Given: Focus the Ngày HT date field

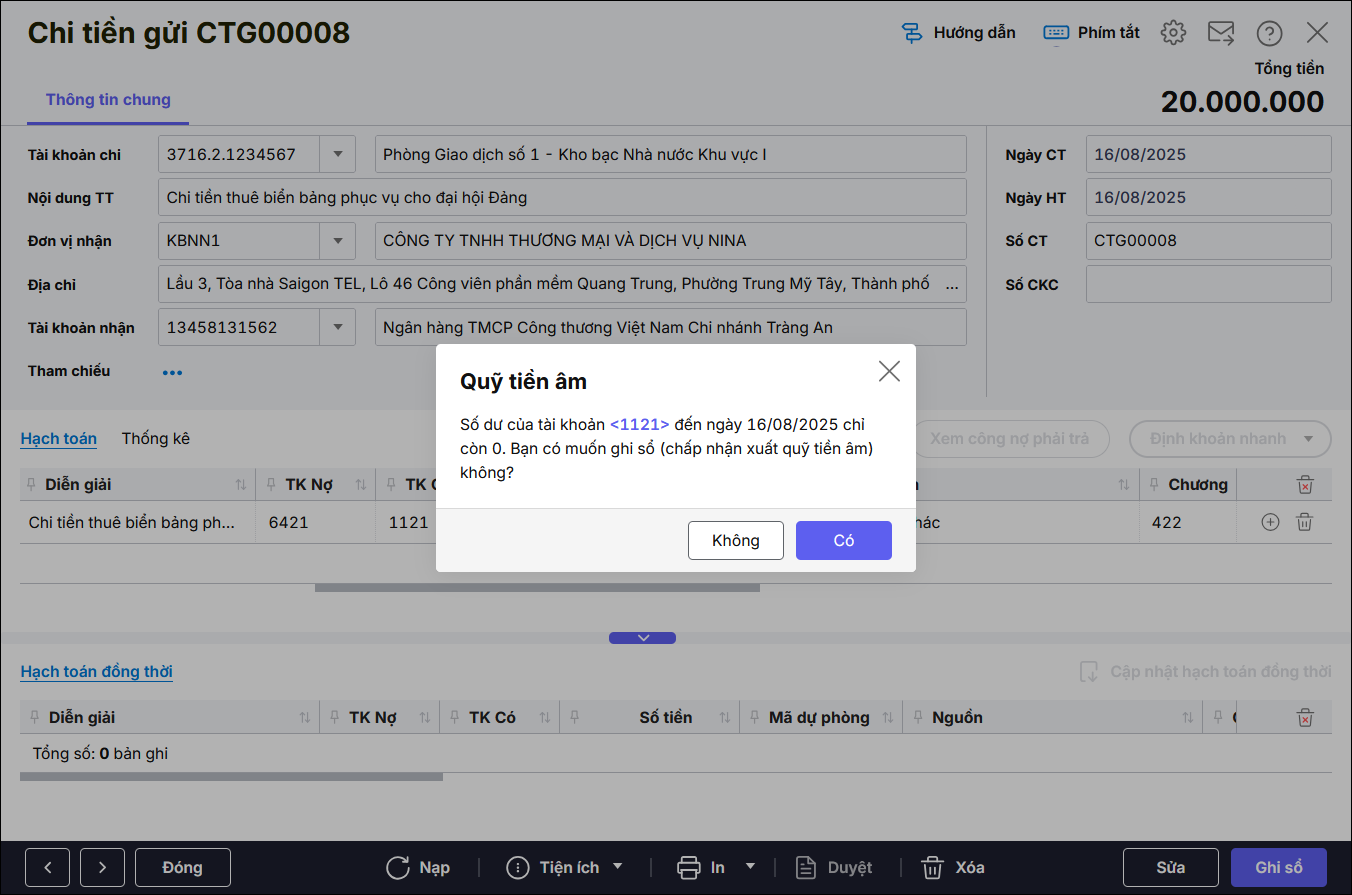Looking at the screenshot, I should (1208, 197).
